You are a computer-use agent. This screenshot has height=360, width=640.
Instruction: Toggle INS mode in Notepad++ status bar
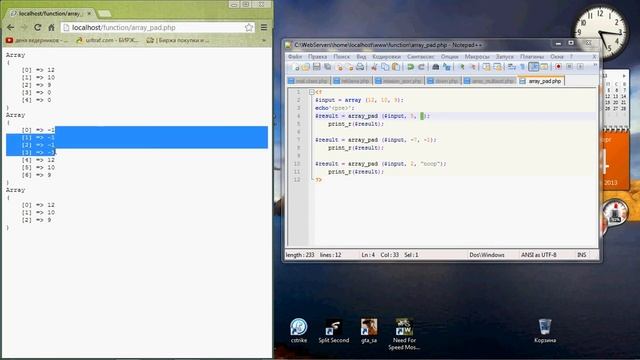(x=582, y=255)
